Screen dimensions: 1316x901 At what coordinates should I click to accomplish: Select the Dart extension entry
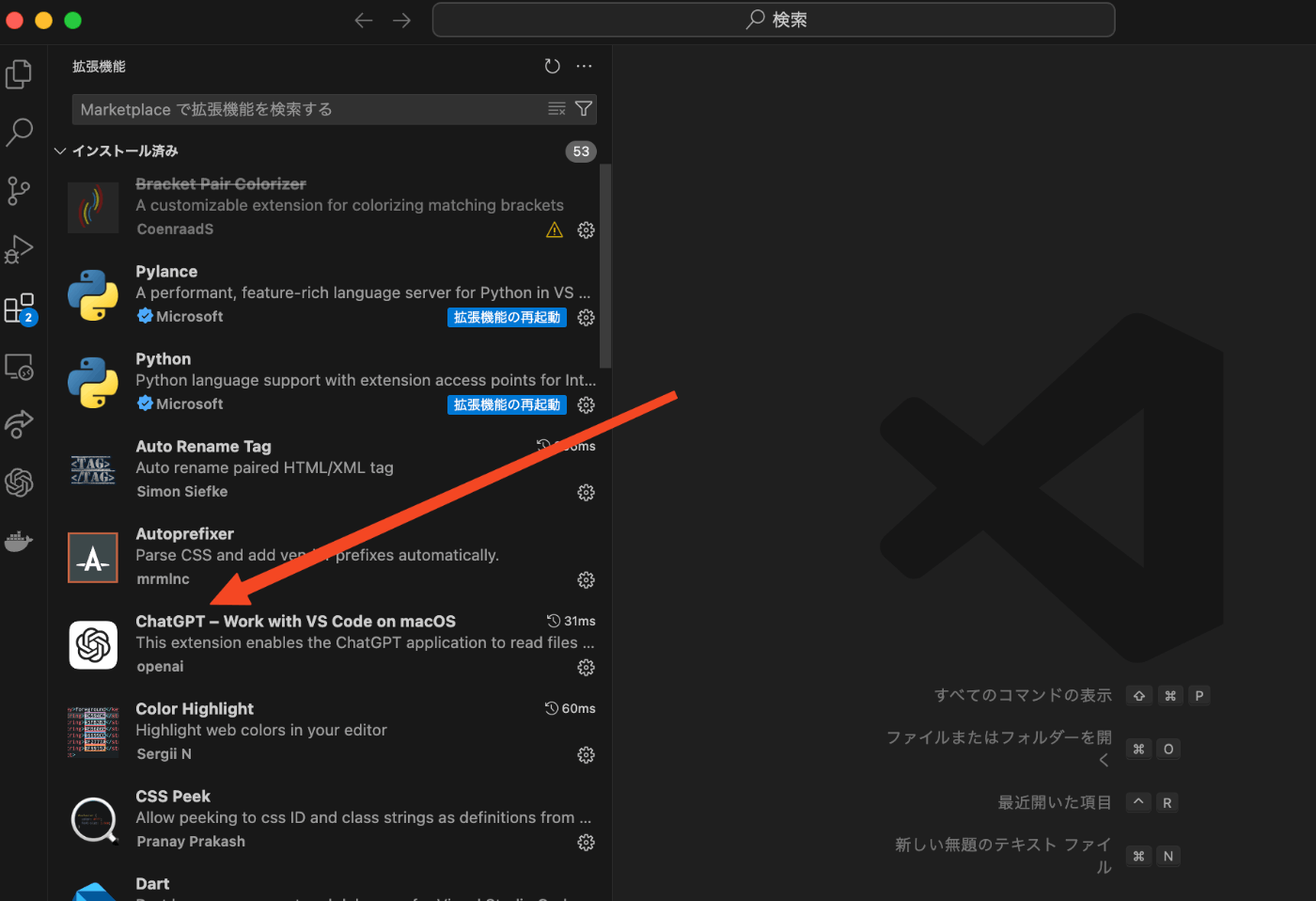pos(324,883)
